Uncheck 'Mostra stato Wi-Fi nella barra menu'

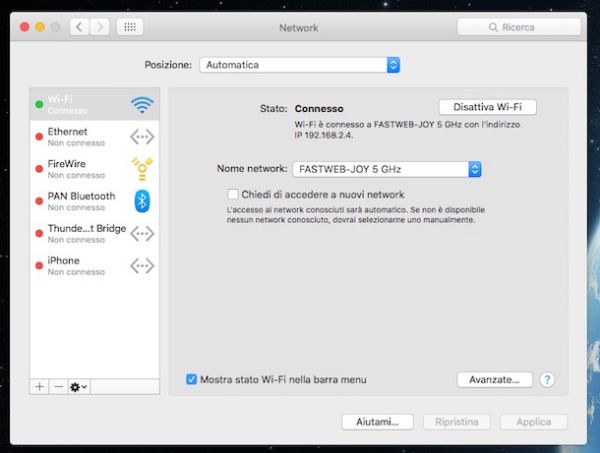[x=192, y=380]
